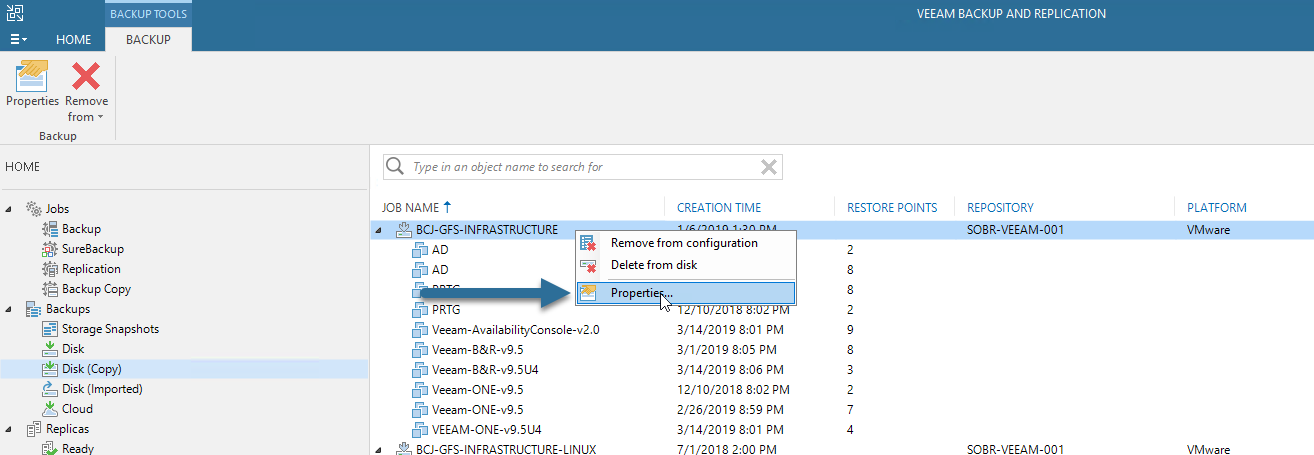This screenshot has height=455, width=1314.
Task: Click VM icon of AD with 2 restore points
Action: pyautogui.click(x=420, y=249)
